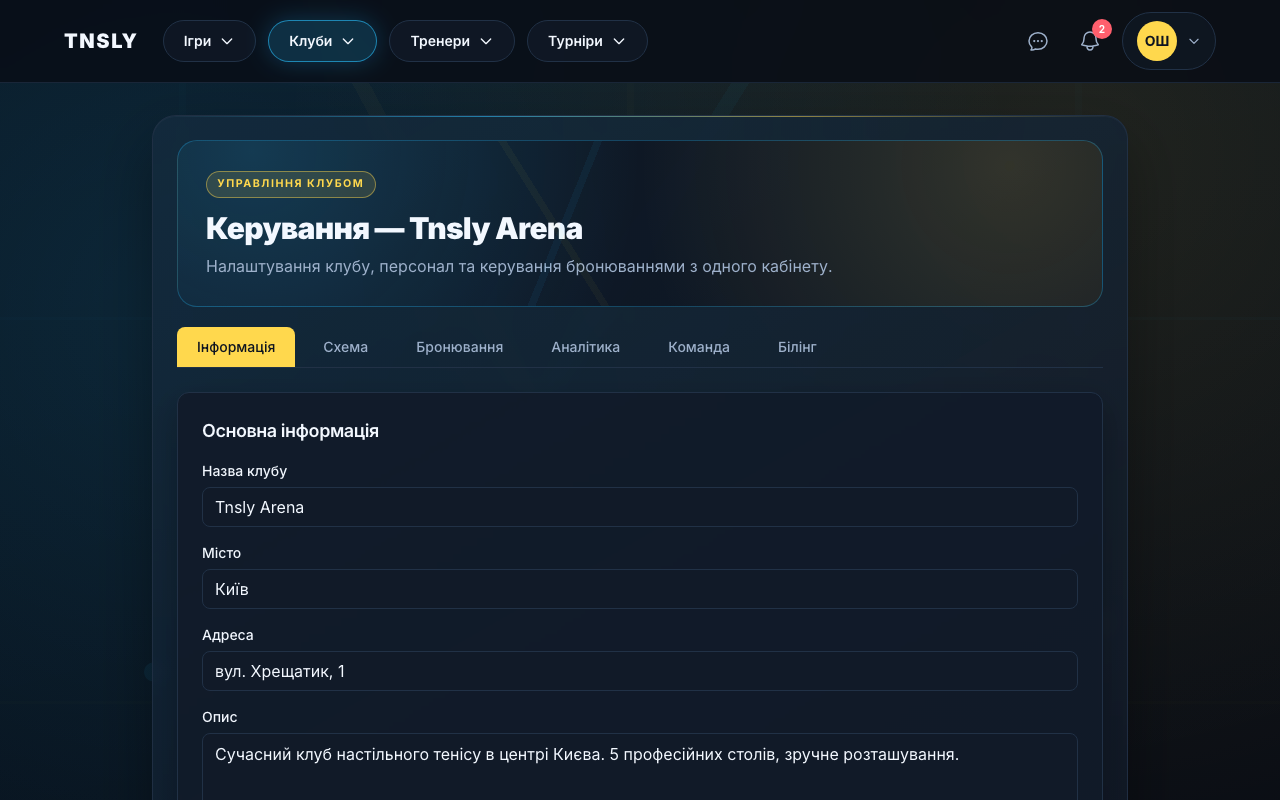
Task: Click the TNSLY logo
Action: [x=100, y=41]
